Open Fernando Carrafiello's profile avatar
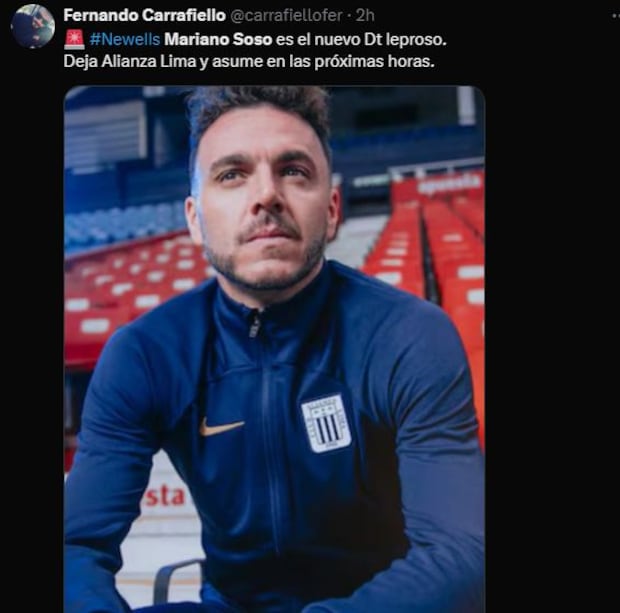 (x=33, y=26)
